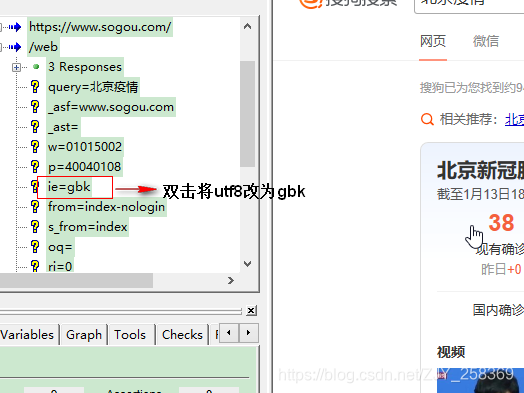
Task: Click the 38 confirmed cases number
Action: pyautogui.click(x=501, y=223)
